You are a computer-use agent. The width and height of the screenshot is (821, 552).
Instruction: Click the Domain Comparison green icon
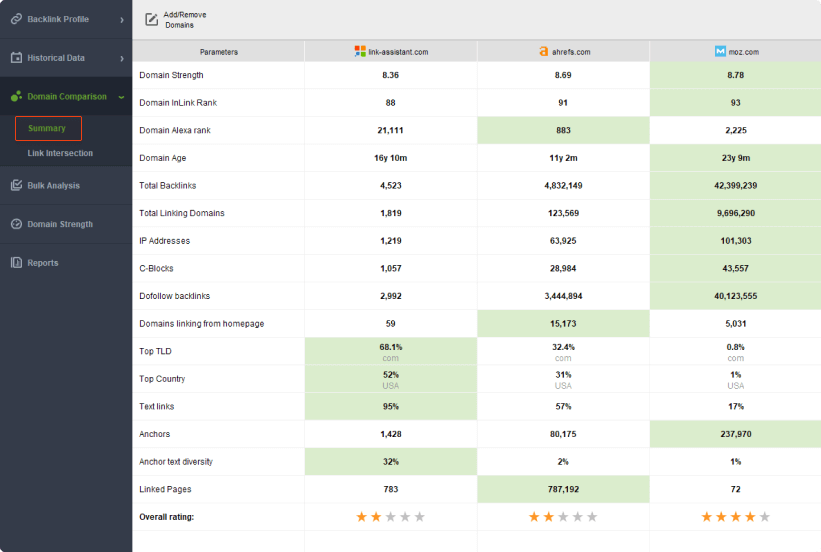(x=16, y=96)
